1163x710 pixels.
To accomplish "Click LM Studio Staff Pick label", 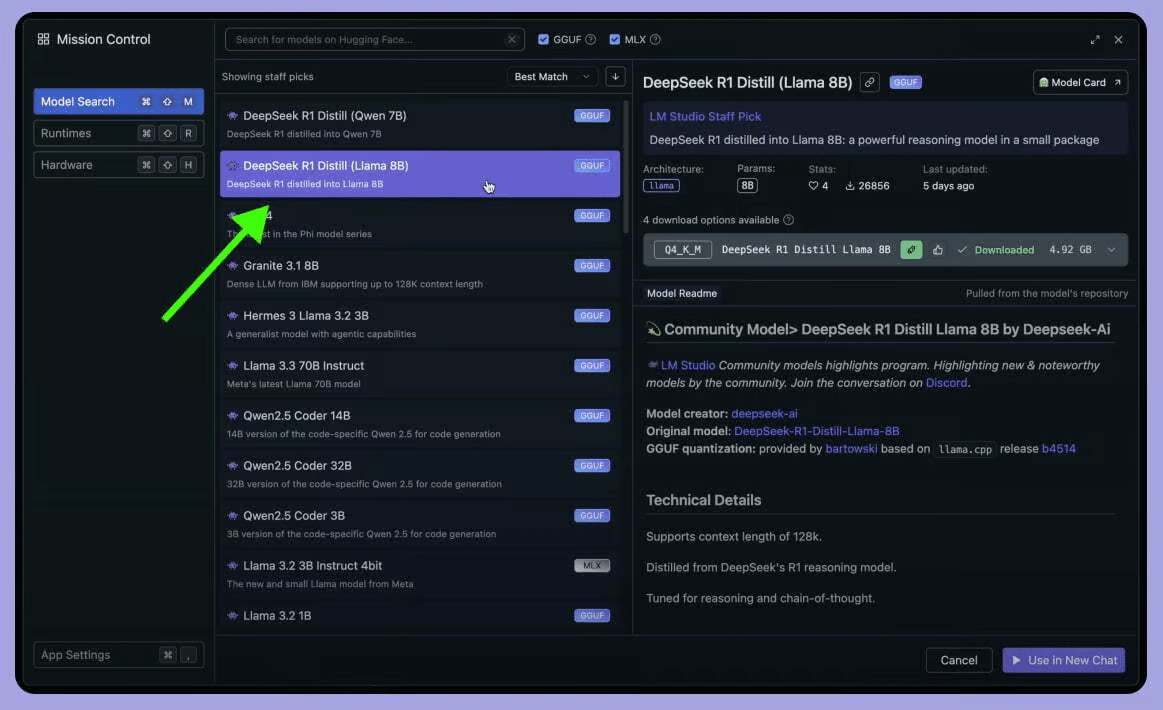I will click(x=705, y=116).
